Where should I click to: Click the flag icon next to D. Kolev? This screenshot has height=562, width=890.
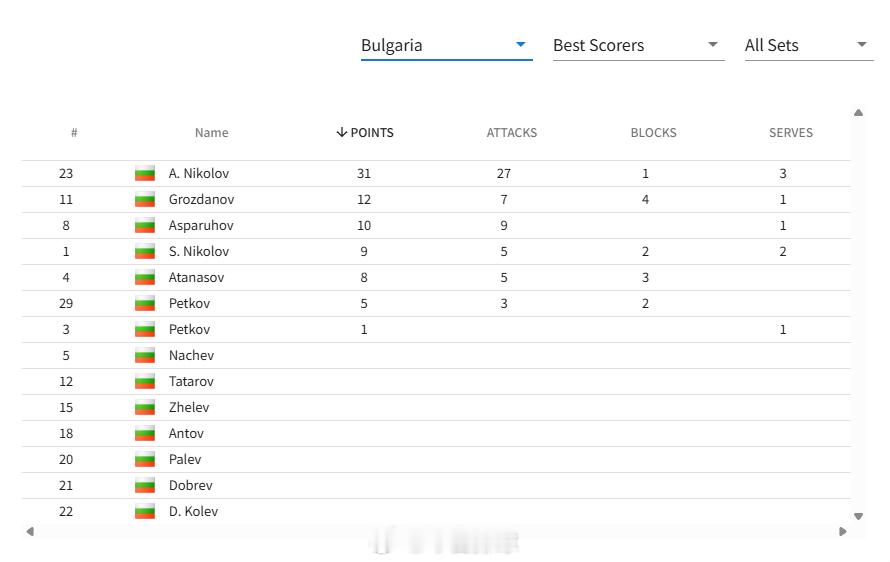(145, 511)
